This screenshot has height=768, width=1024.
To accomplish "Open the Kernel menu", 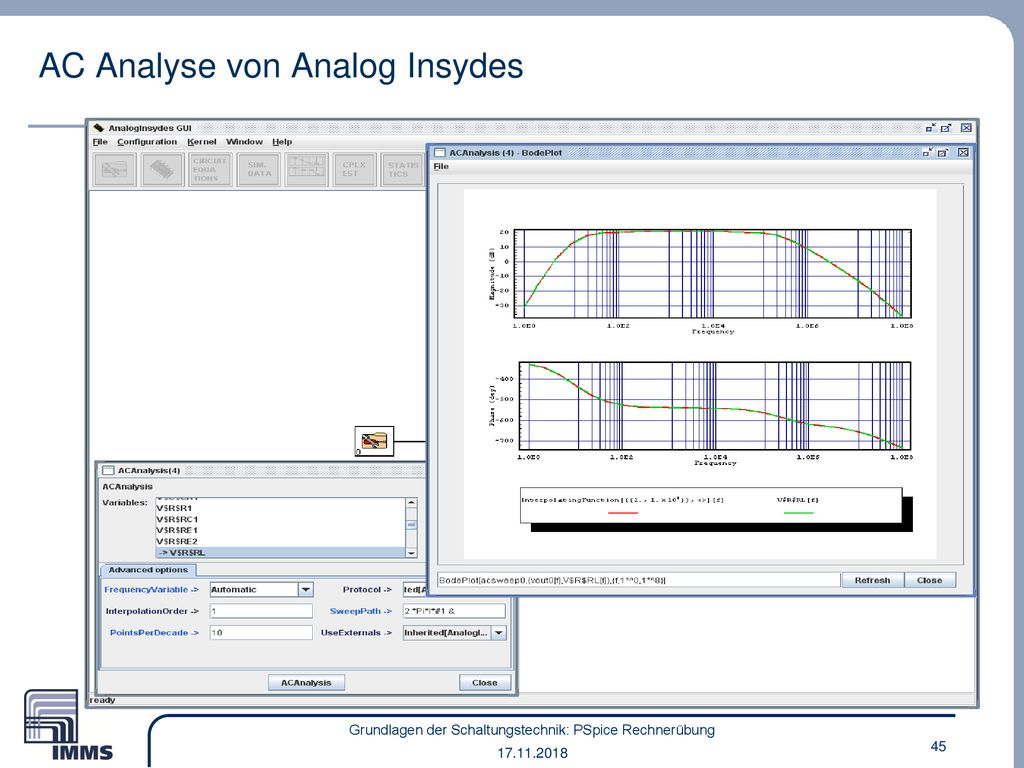I will [x=202, y=142].
